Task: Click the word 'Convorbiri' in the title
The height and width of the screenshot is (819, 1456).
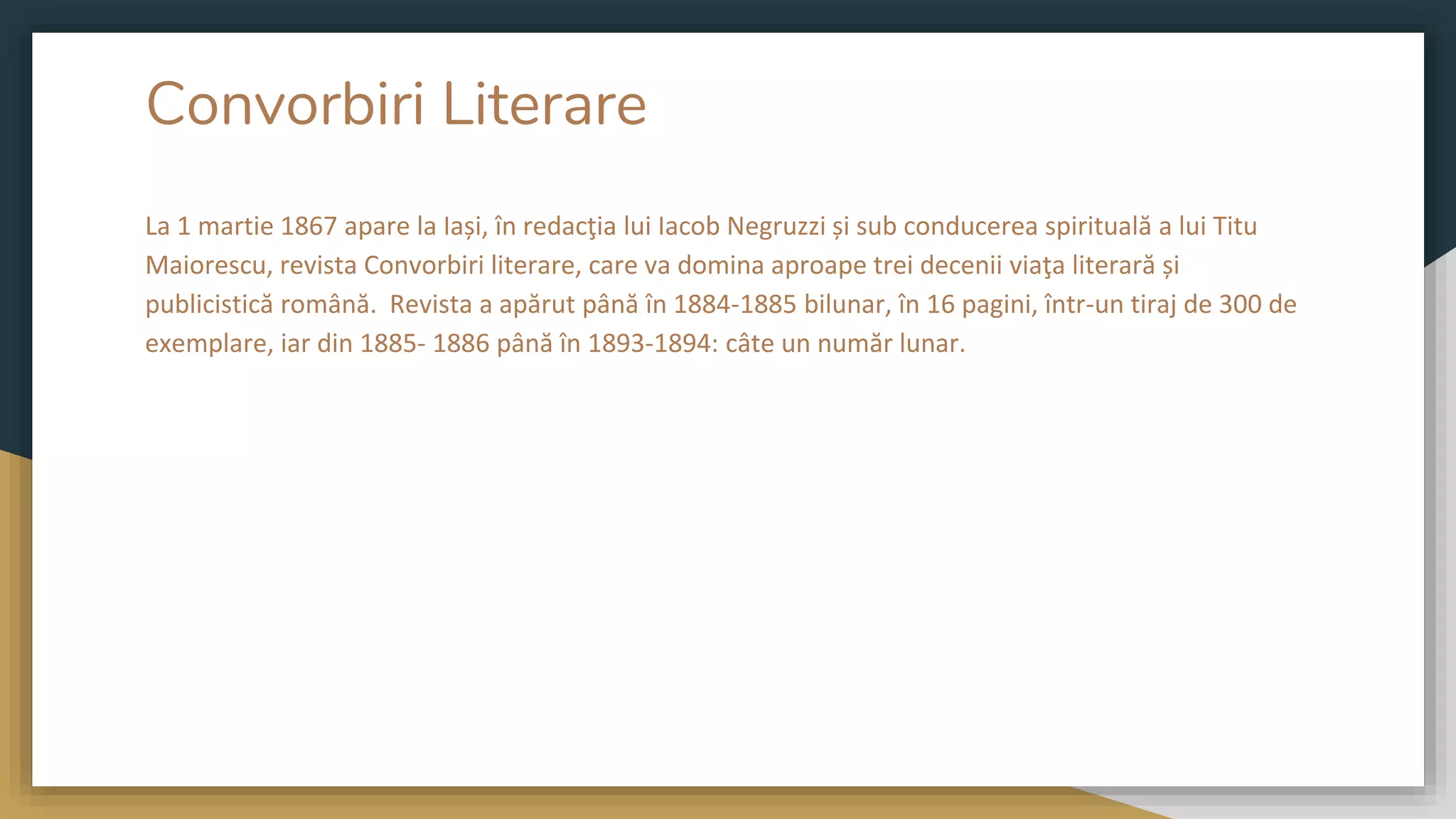Action: [284, 105]
